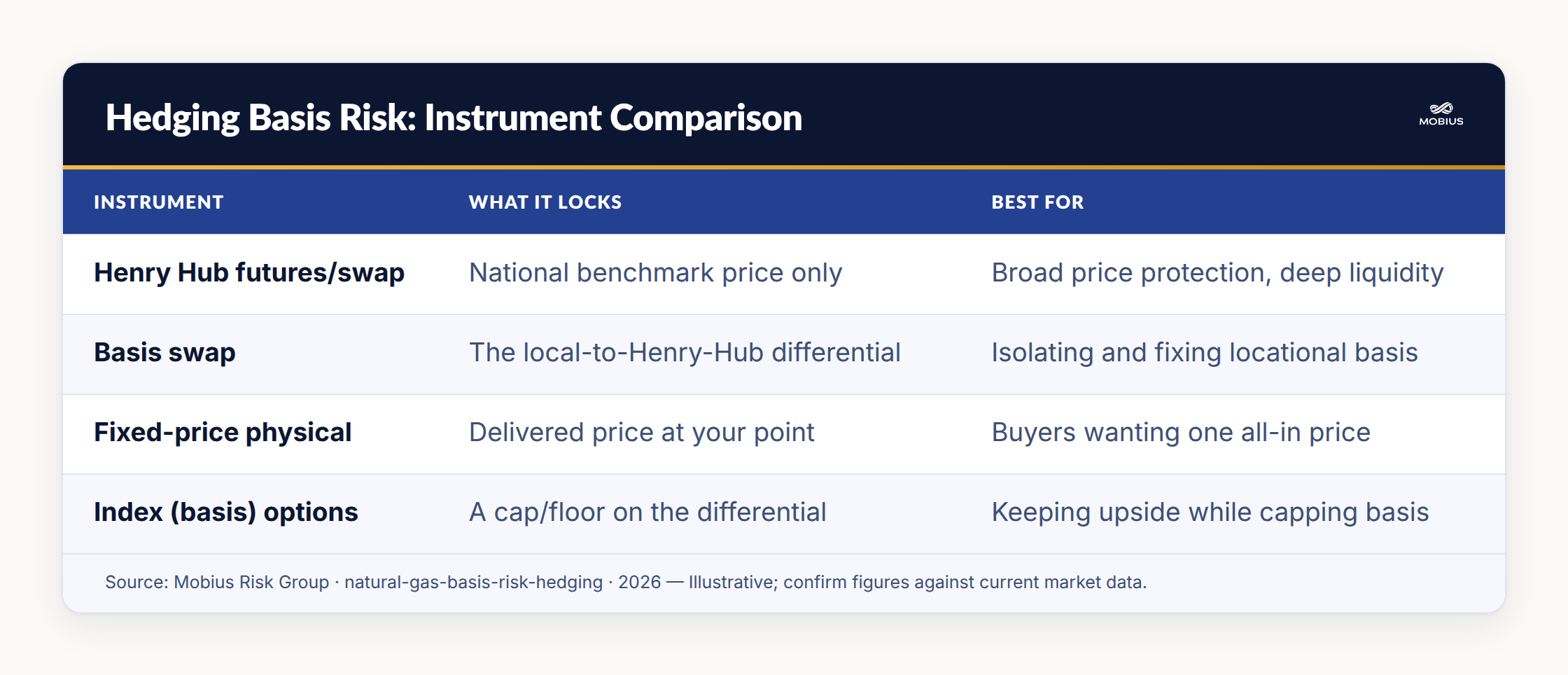Select the Henry Hub futures/swap row label

[x=249, y=273]
